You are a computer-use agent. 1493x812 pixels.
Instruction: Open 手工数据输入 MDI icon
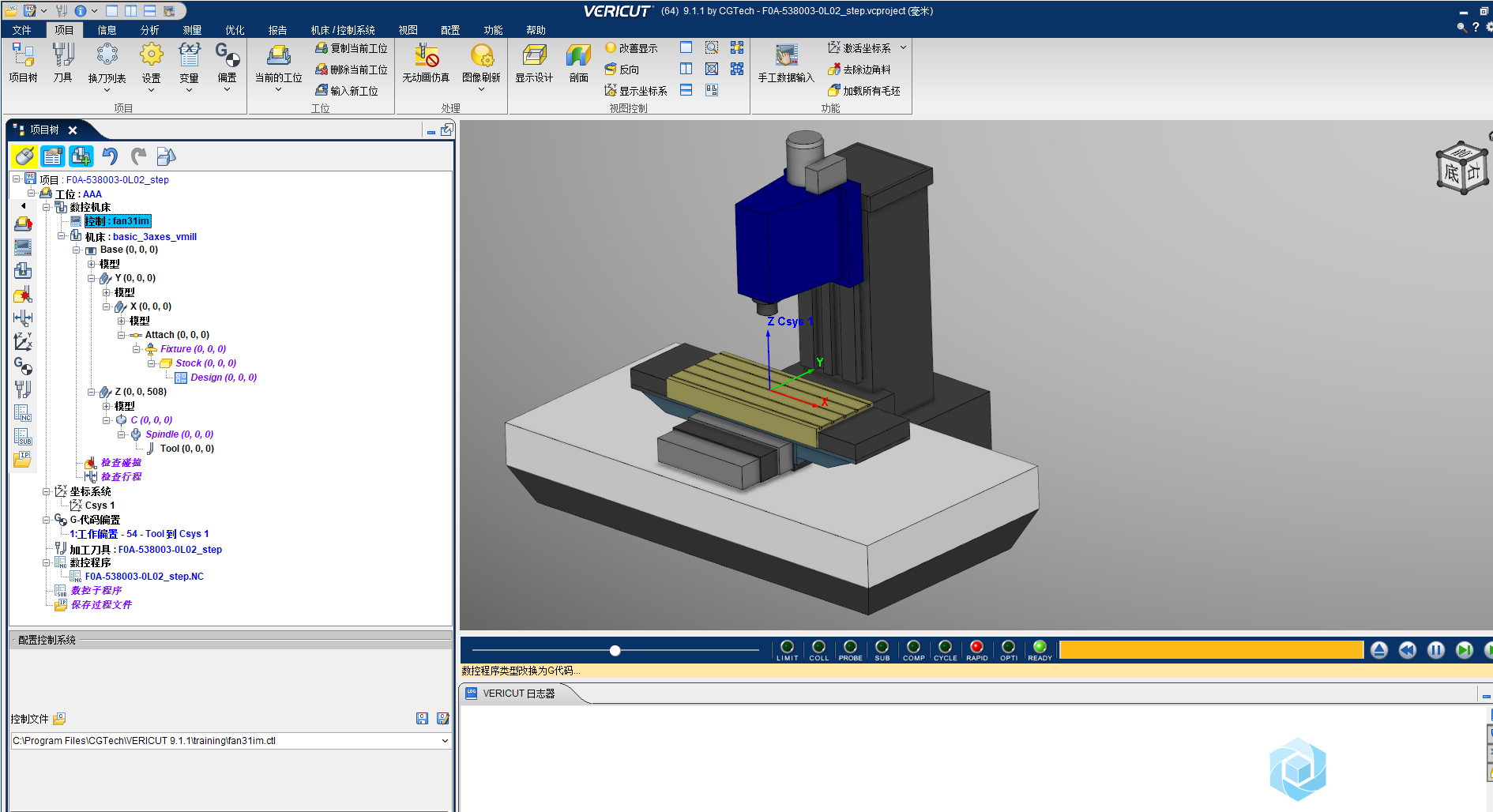tap(785, 62)
